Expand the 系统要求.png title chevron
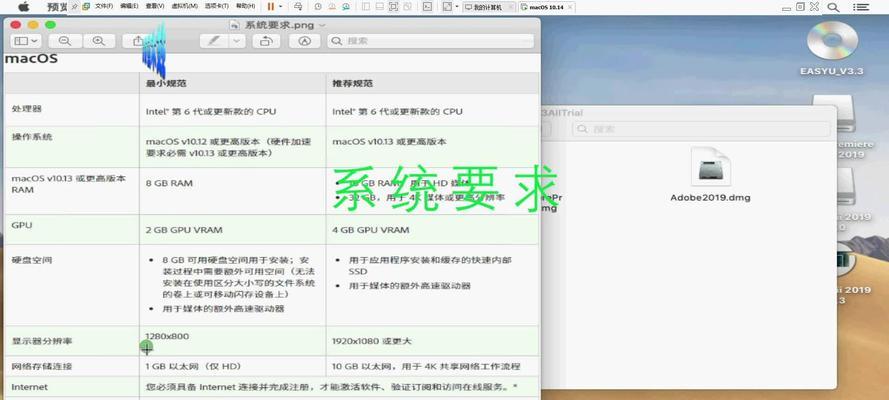Screen dimensions: 889x400 pyautogui.click(x=323, y=25)
